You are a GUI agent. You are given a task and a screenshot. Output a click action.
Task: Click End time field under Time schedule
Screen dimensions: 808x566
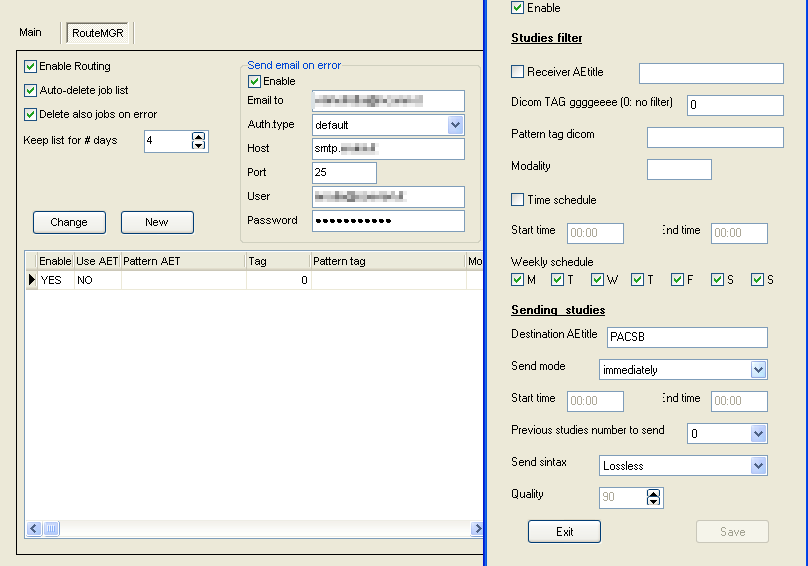(739, 233)
